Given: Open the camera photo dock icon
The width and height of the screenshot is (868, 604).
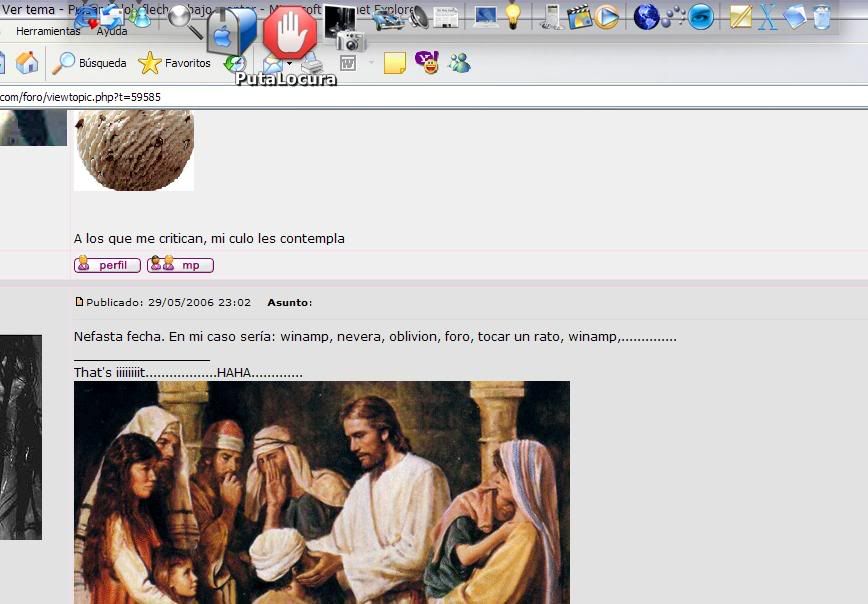Looking at the screenshot, I should pos(345,29).
